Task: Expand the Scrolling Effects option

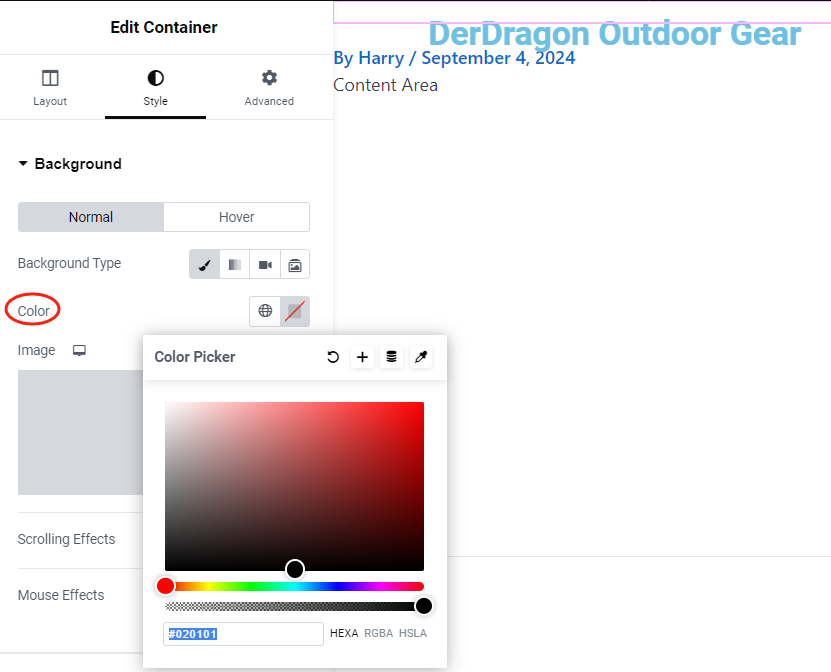Action: coord(66,539)
